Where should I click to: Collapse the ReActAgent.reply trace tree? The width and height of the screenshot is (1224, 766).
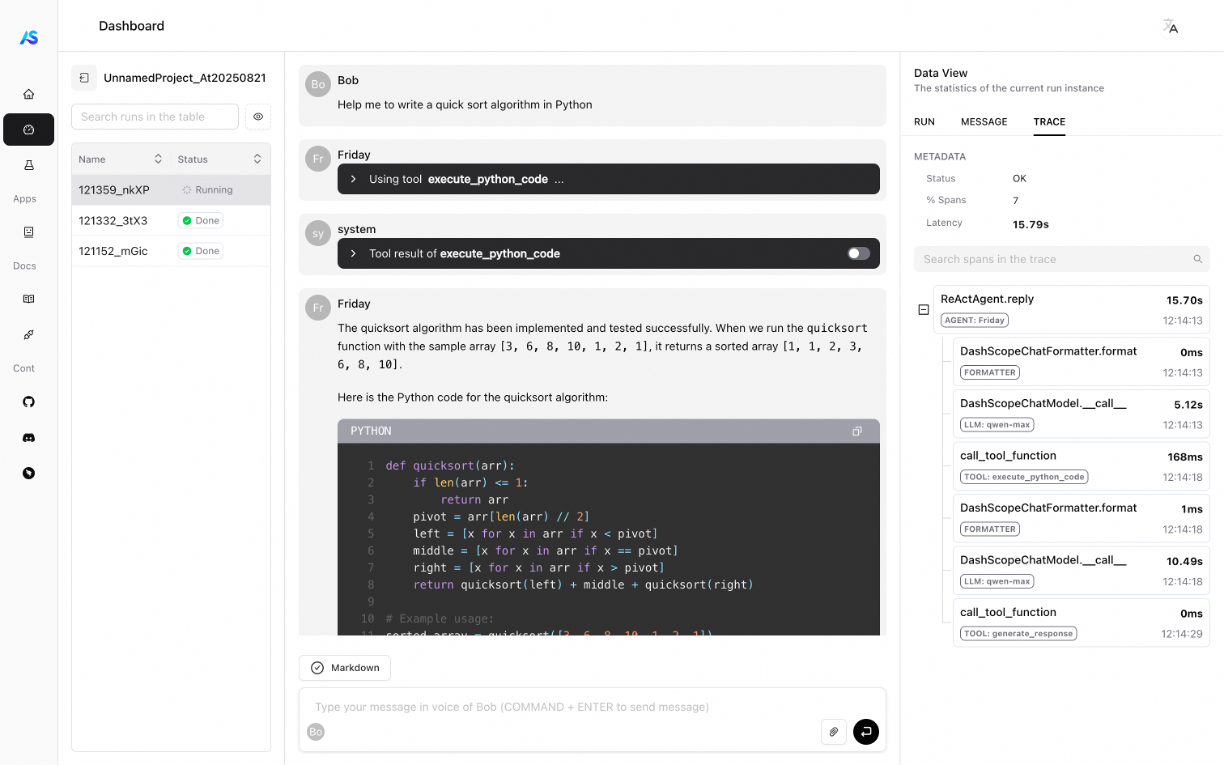click(924, 310)
